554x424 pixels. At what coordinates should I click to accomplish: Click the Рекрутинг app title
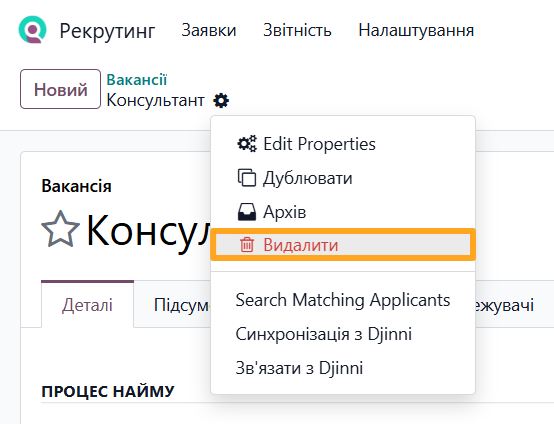(x=107, y=31)
